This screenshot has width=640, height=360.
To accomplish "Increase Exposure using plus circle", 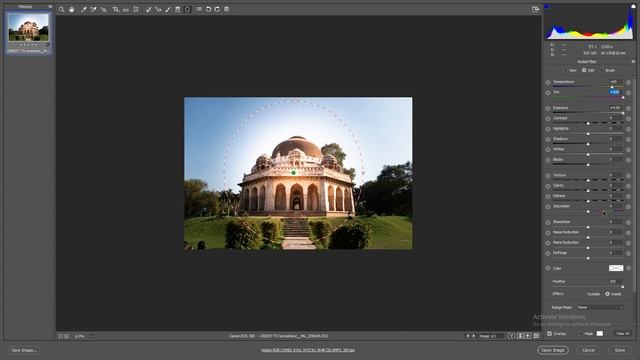I will (629, 109).
